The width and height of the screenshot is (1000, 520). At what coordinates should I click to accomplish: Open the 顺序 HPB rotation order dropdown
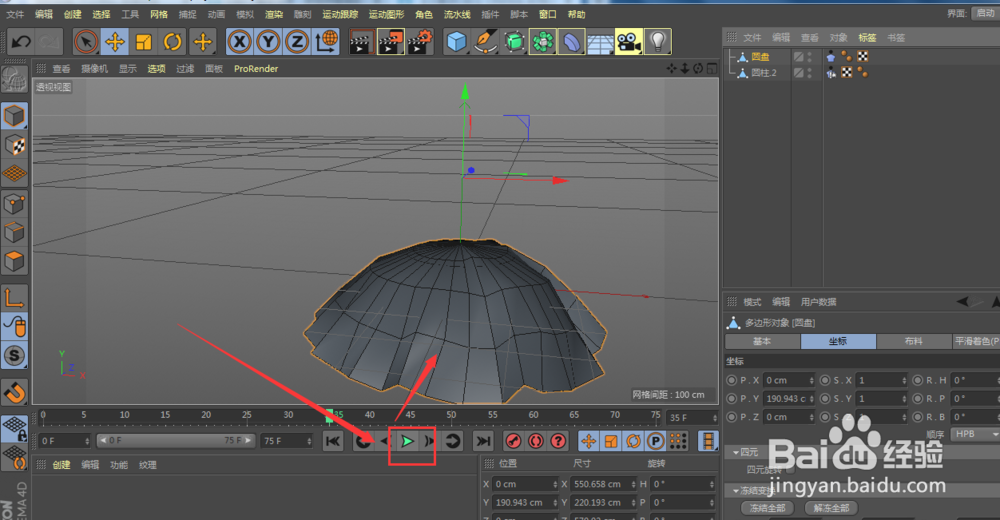975,434
